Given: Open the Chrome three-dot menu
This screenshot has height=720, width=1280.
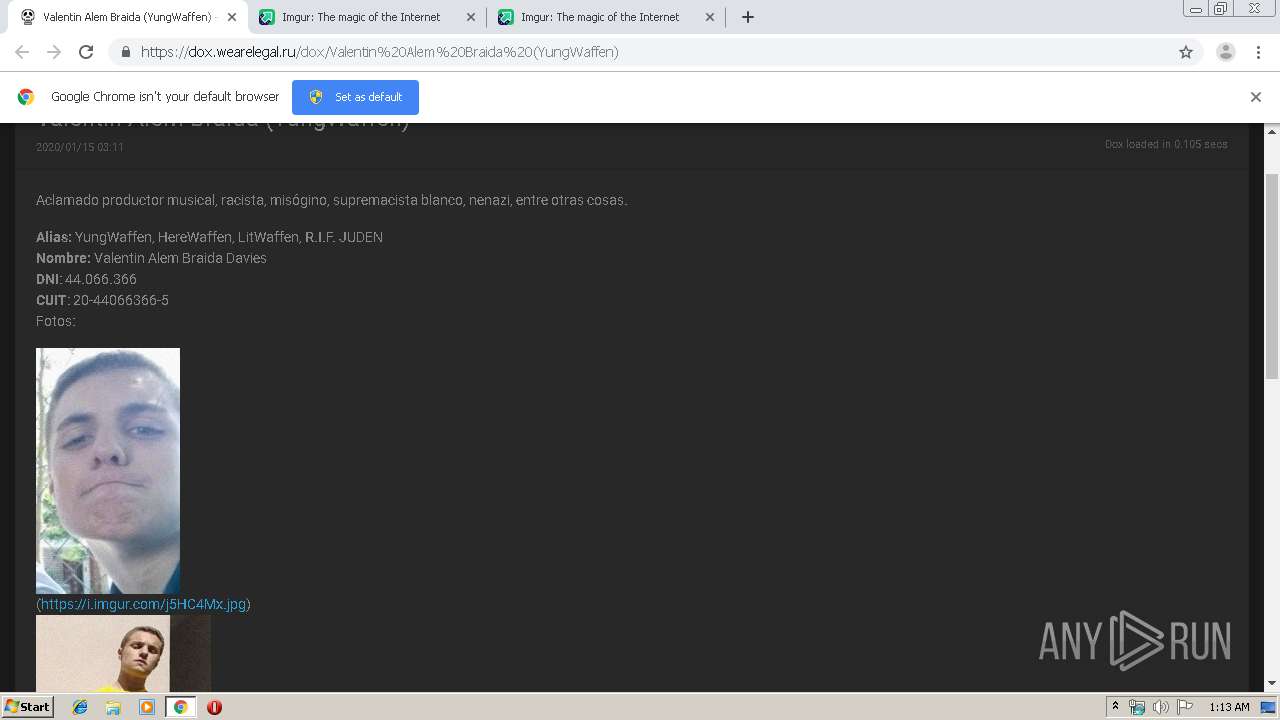Looking at the screenshot, I should 1258,52.
